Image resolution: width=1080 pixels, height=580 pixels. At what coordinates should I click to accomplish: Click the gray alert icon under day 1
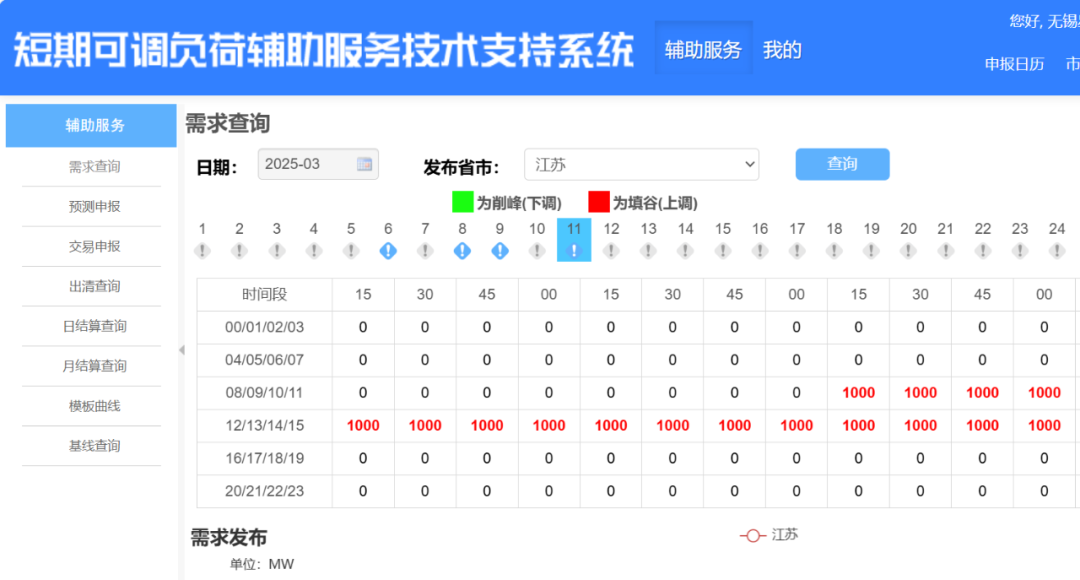(x=202, y=251)
